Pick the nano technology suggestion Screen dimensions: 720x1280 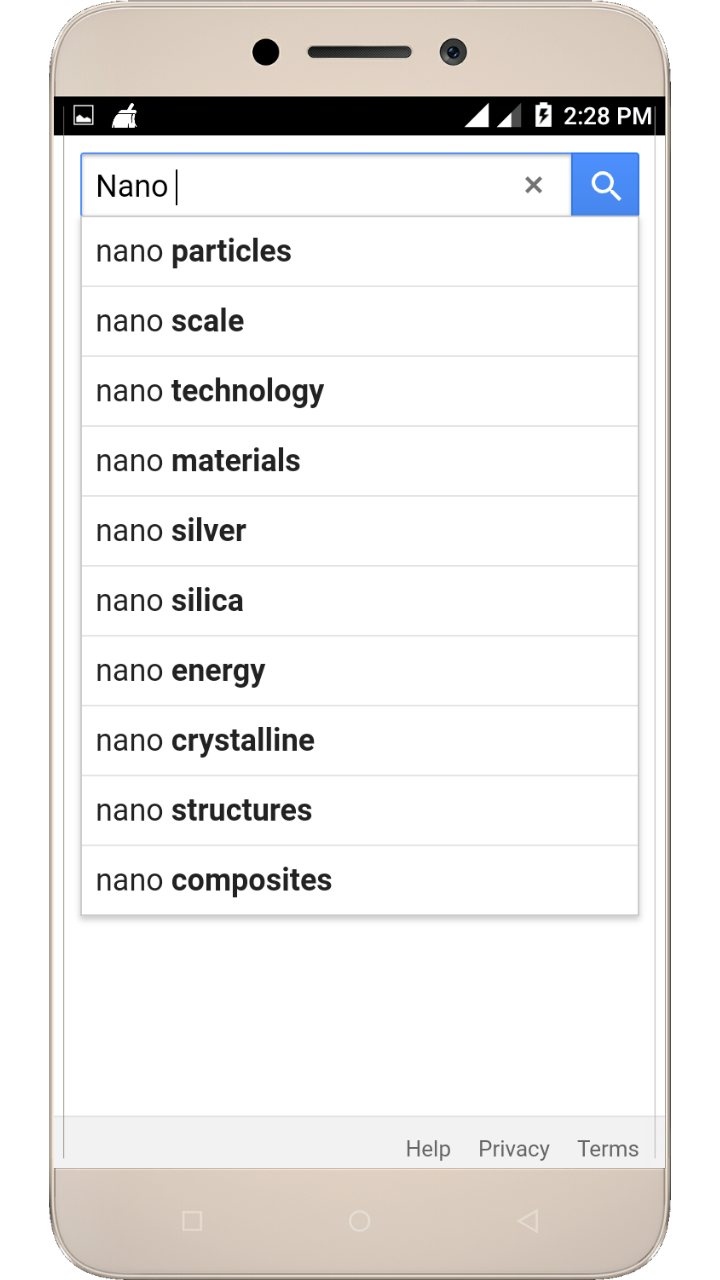(359, 391)
